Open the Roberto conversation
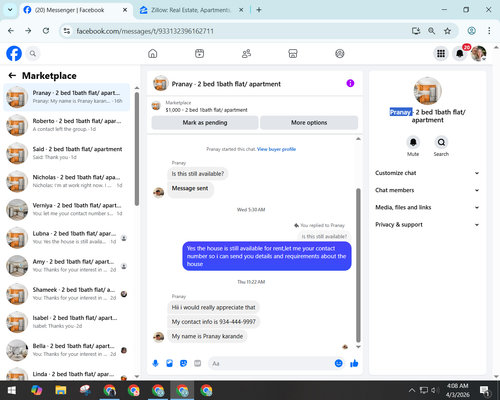Image resolution: width=500 pixels, height=400 pixels. (66, 125)
